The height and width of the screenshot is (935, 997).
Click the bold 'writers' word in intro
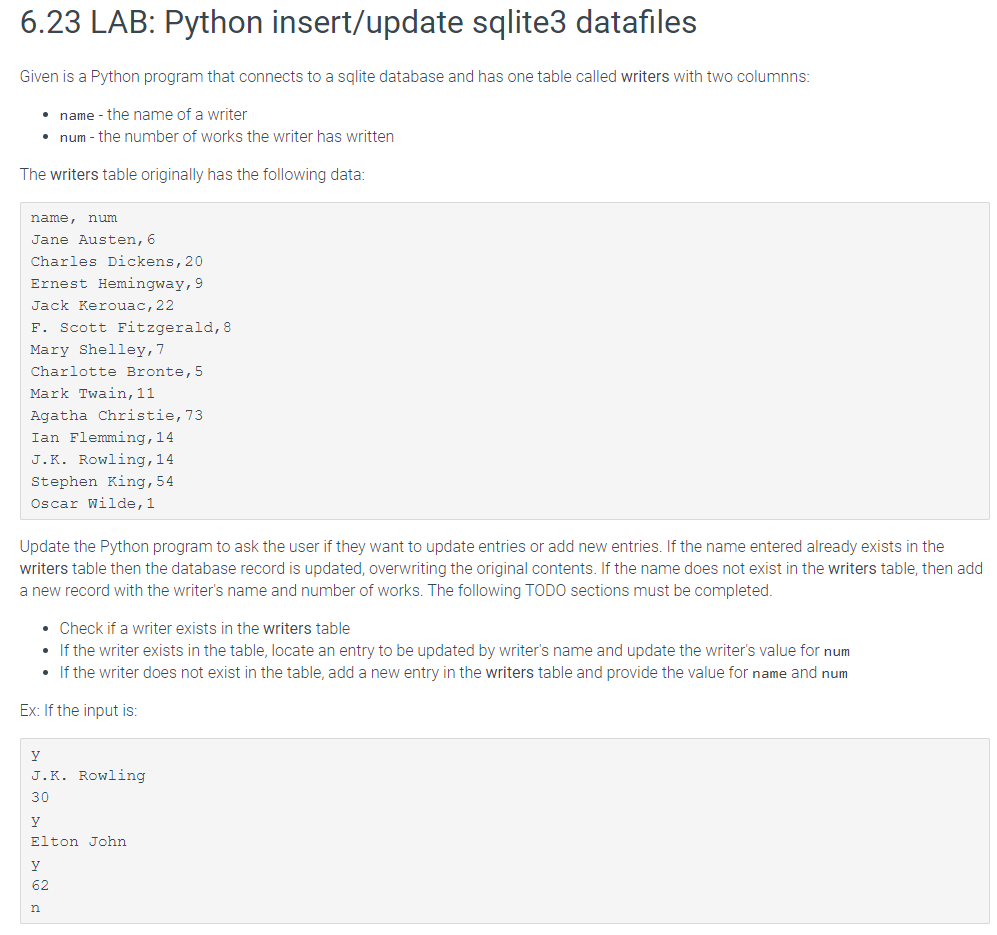645,77
